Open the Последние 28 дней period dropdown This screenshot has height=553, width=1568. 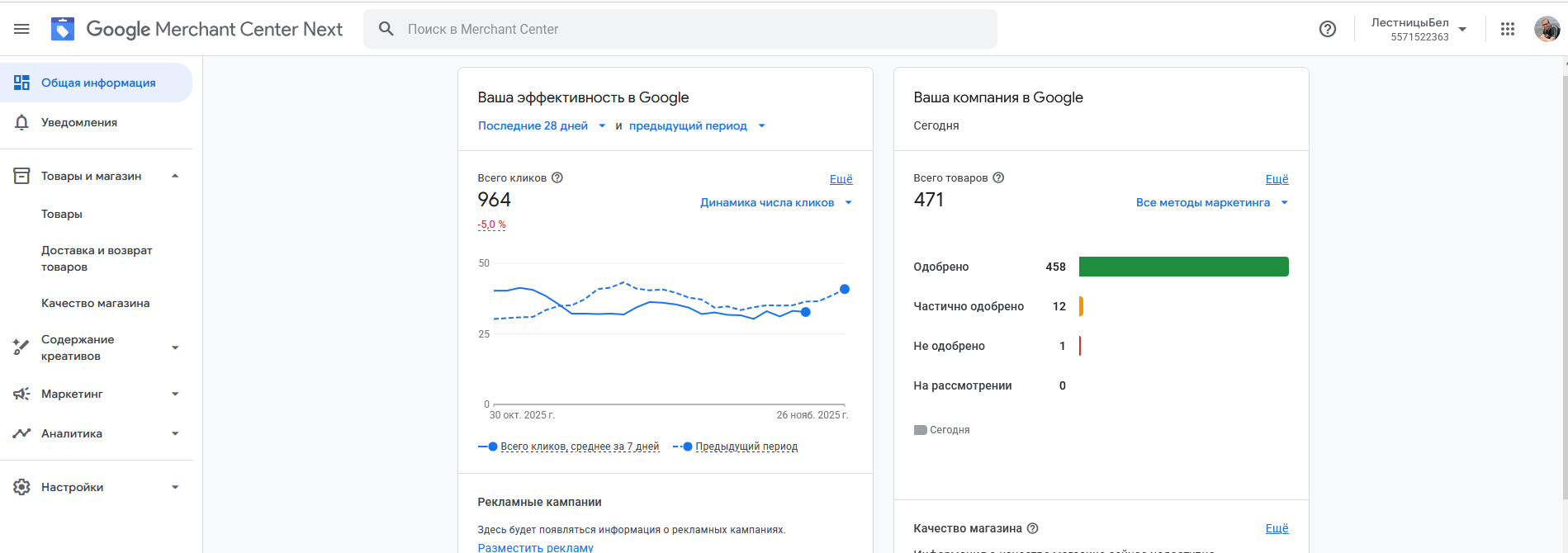(542, 125)
